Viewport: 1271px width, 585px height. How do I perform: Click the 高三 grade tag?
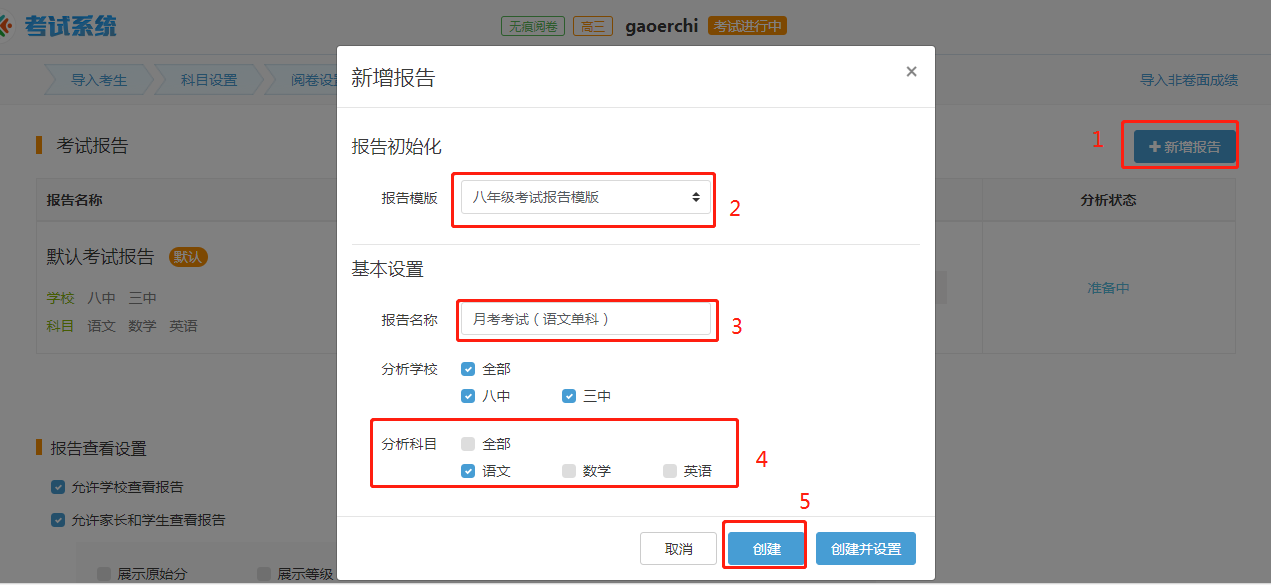(x=593, y=26)
